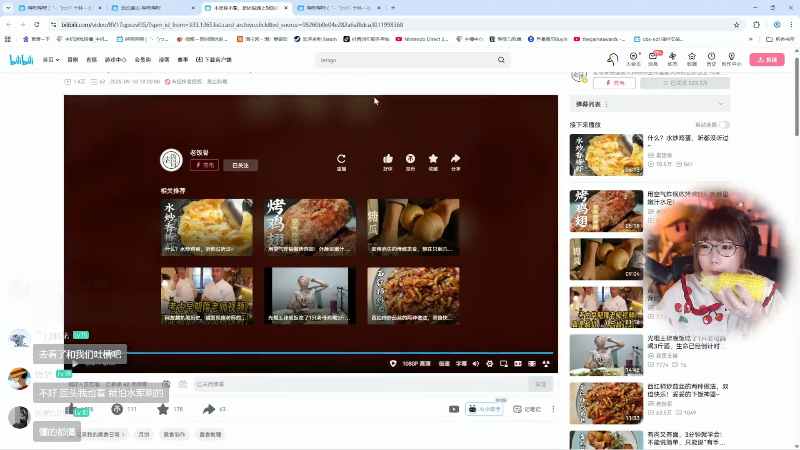Click the 发送 send button
This screenshot has height=450, width=800.
(541, 384)
